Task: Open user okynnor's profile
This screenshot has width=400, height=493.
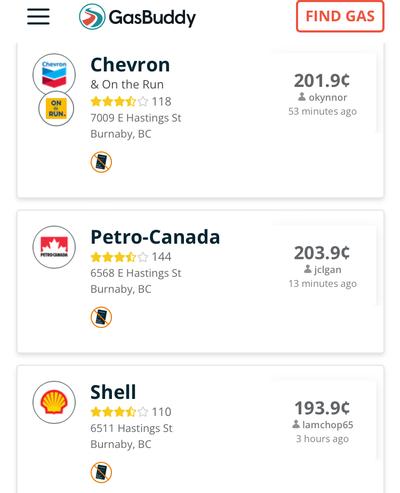Action: [322, 97]
